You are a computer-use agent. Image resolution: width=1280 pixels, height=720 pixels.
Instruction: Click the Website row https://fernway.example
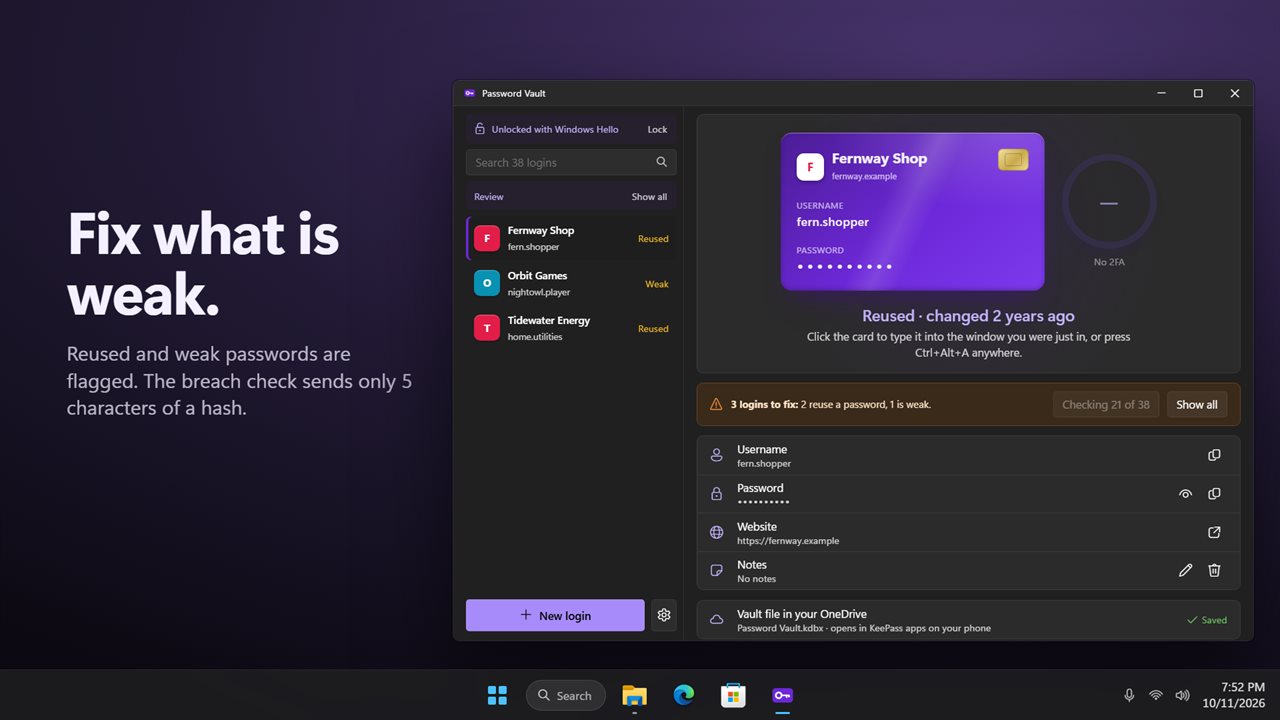coord(968,532)
